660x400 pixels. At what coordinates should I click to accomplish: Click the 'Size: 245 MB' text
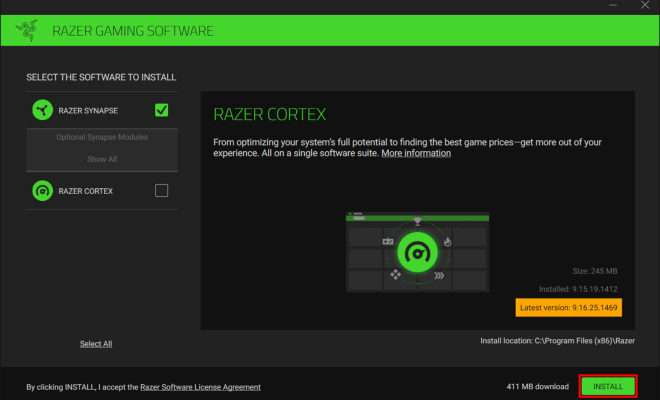[x=595, y=271]
